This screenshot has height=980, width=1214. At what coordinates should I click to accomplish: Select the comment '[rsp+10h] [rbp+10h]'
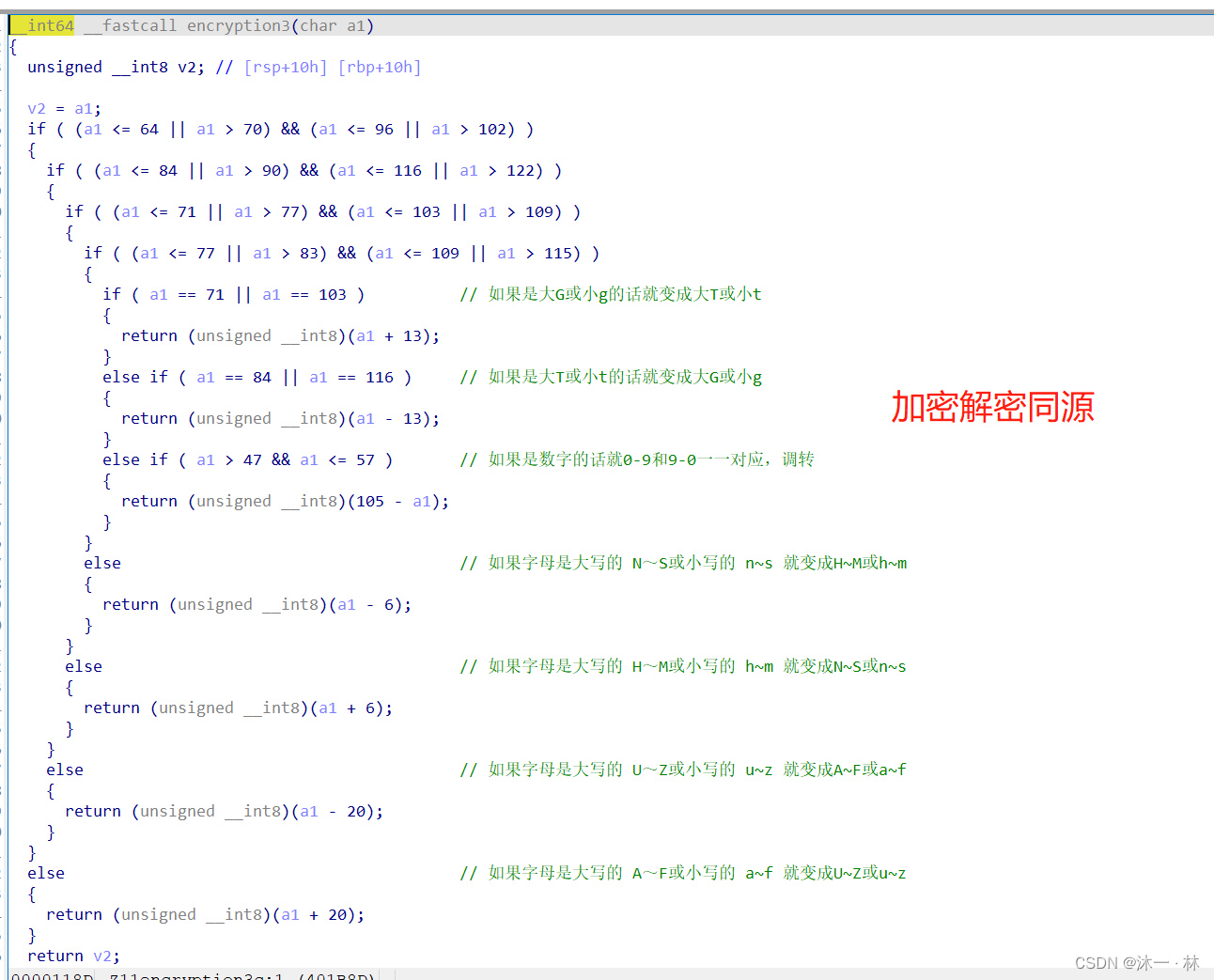(333, 67)
